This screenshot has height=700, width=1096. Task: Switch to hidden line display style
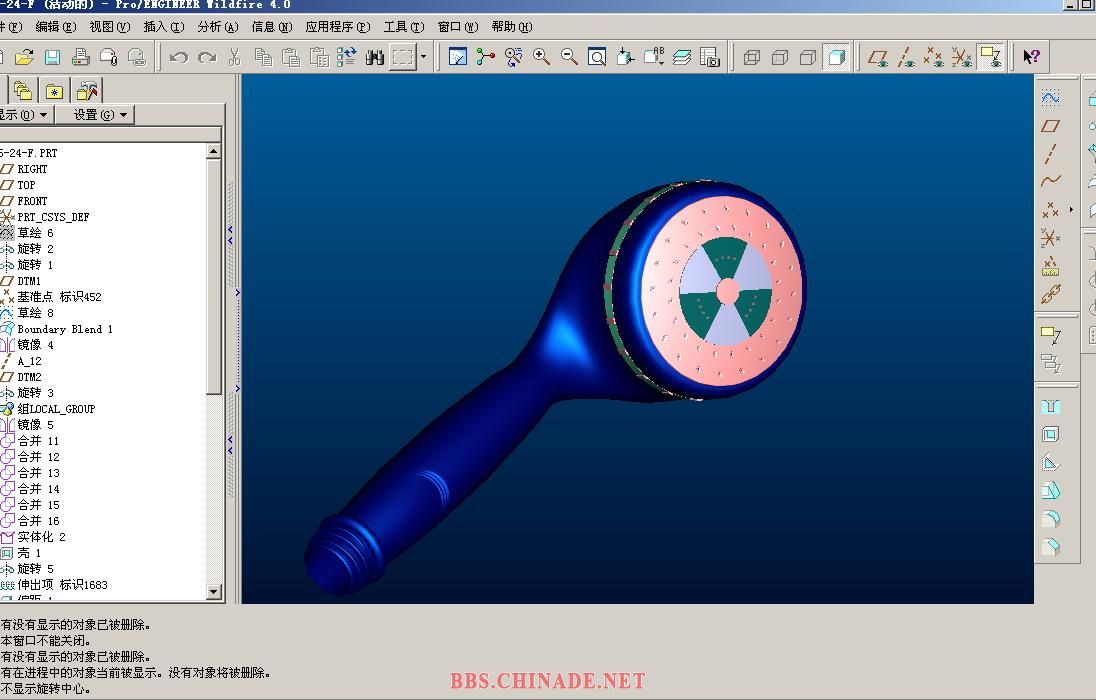[780, 57]
